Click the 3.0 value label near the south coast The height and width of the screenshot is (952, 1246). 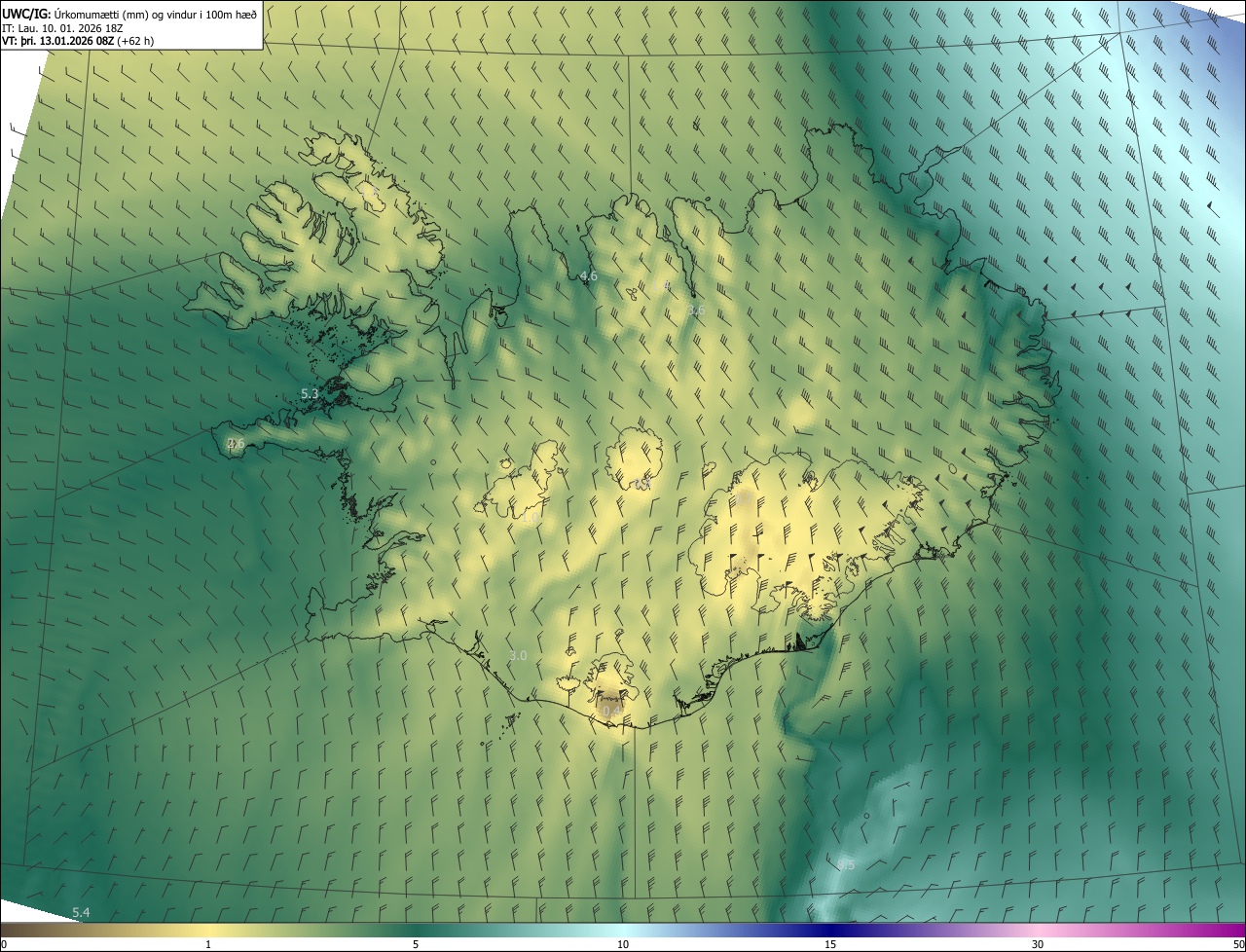[x=518, y=656]
